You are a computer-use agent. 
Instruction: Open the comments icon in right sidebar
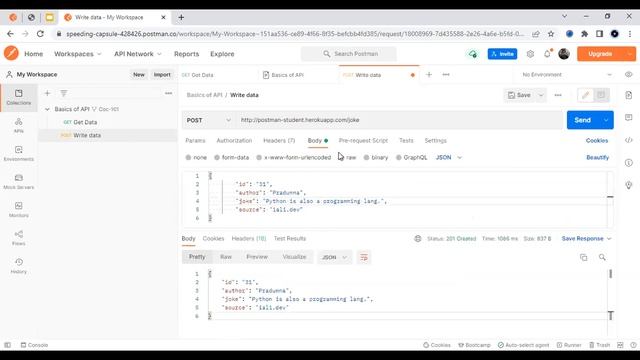pos(629,118)
